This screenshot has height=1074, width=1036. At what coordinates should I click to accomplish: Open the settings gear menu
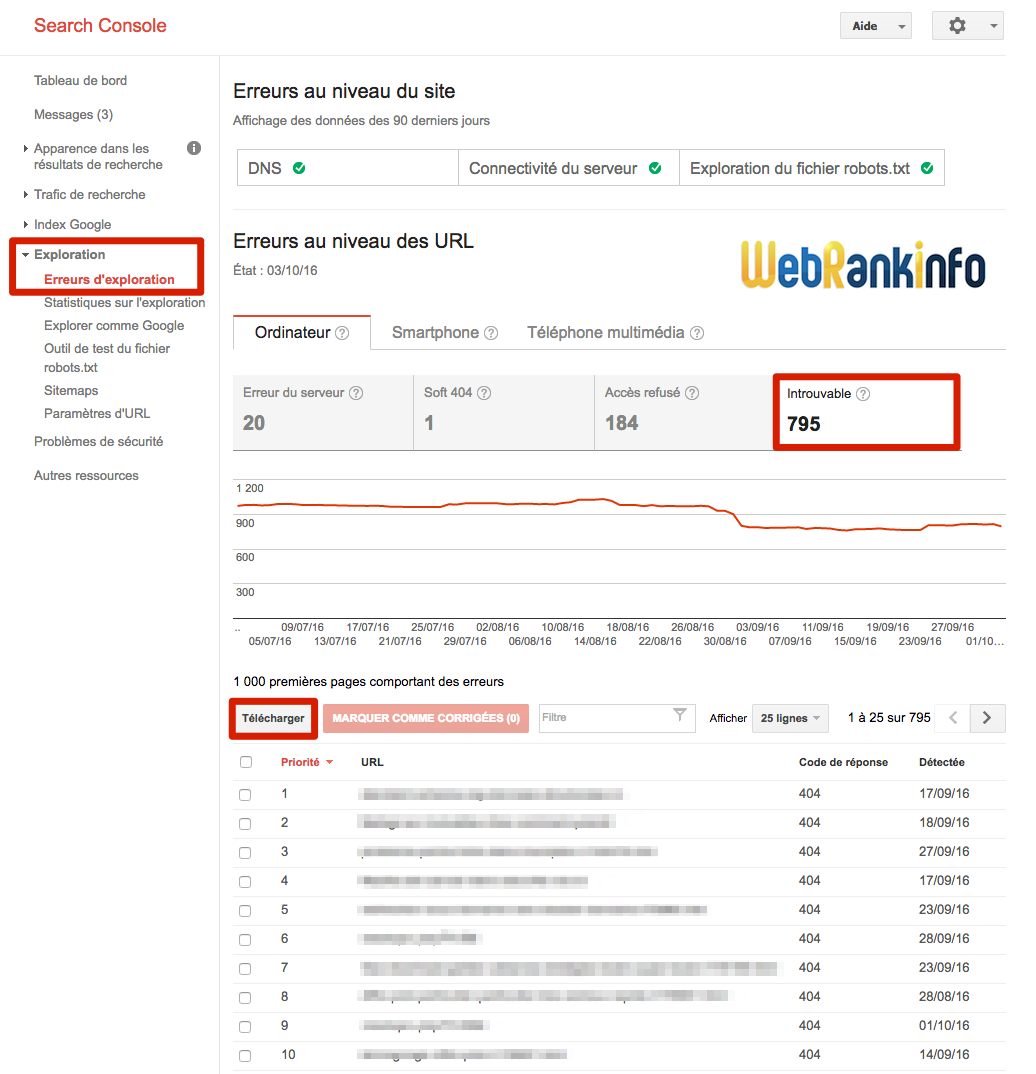click(x=957, y=26)
